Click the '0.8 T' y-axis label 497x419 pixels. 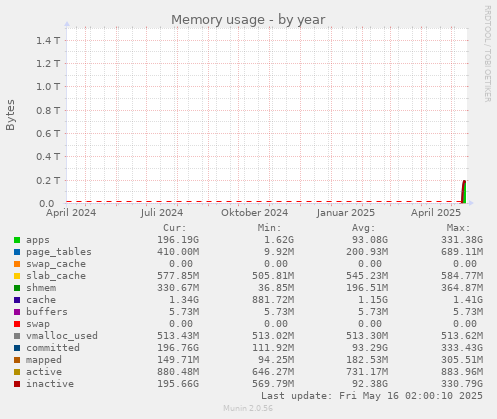[x=48, y=110]
